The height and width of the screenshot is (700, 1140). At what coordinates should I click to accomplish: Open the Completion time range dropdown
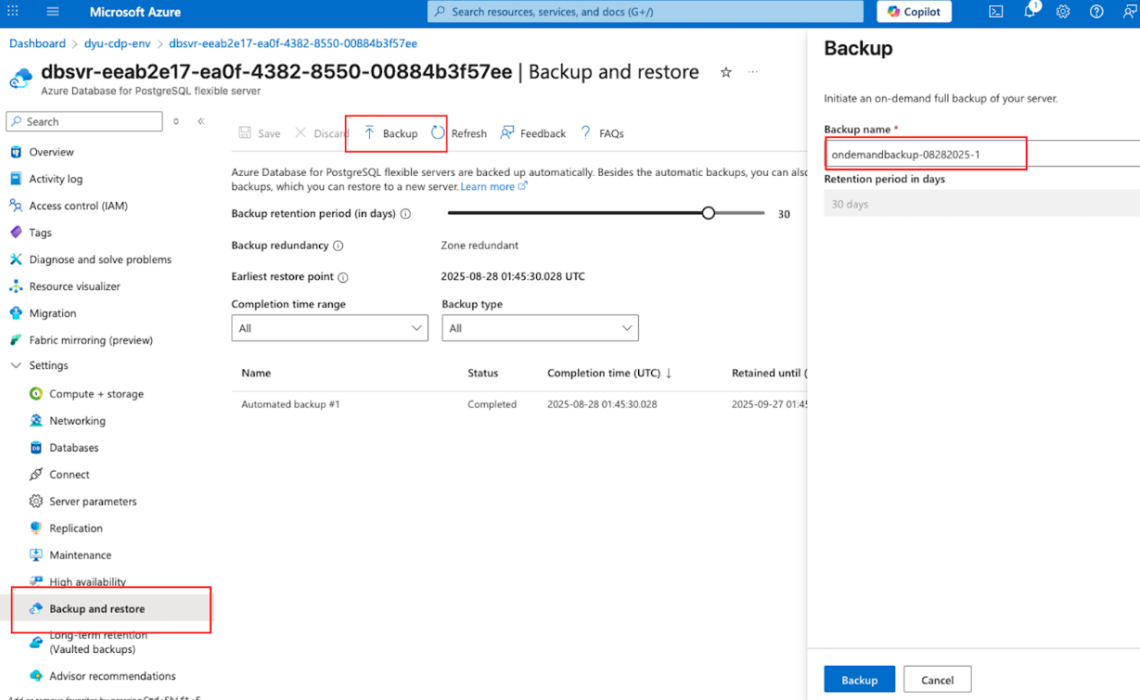tap(329, 327)
